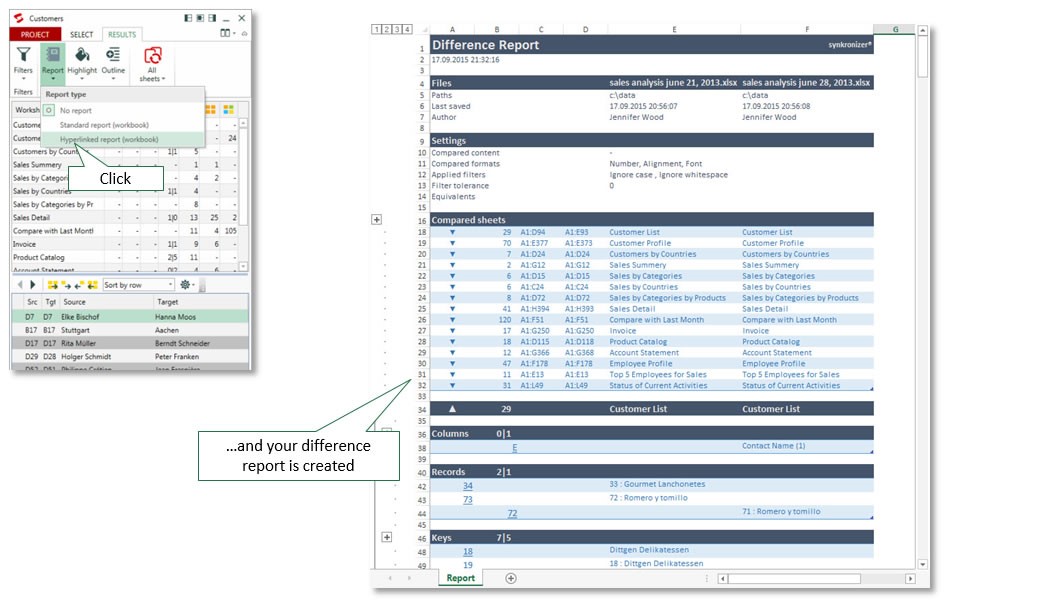Select the Product Catalog worksheet row

point(125,257)
